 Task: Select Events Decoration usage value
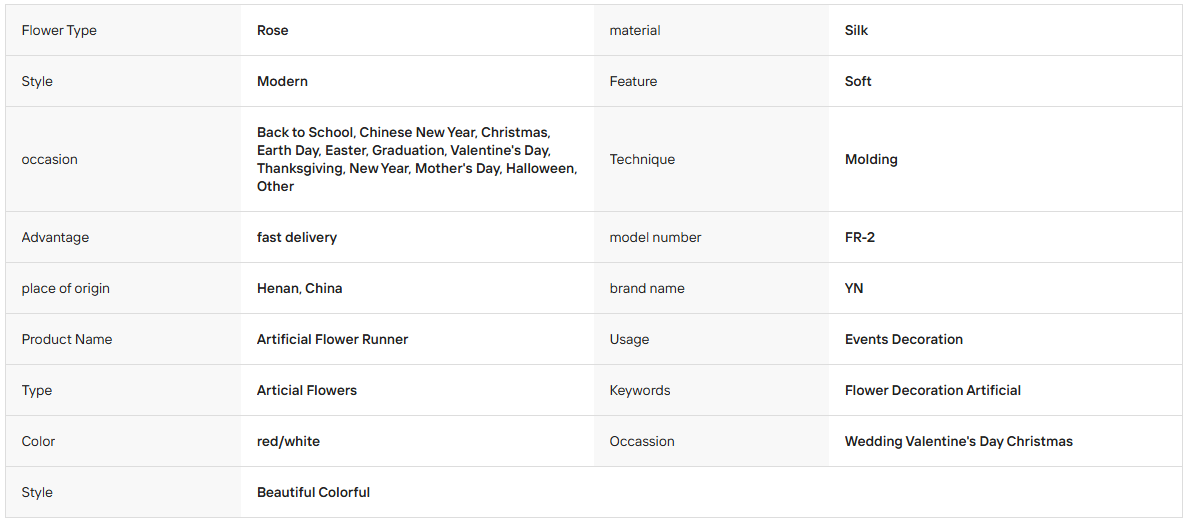[904, 339]
